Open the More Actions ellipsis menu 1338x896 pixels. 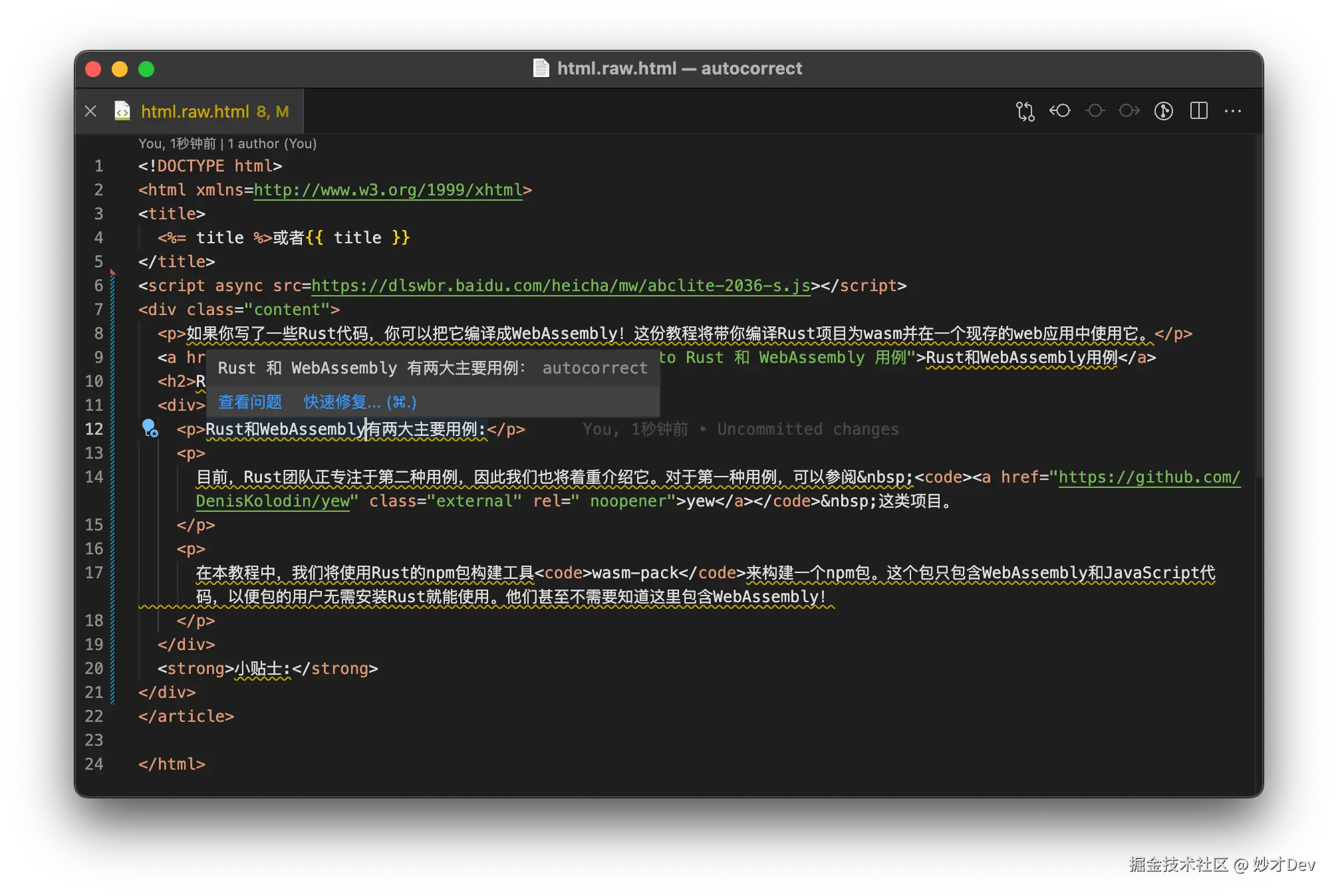click(x=1233, y=111)
